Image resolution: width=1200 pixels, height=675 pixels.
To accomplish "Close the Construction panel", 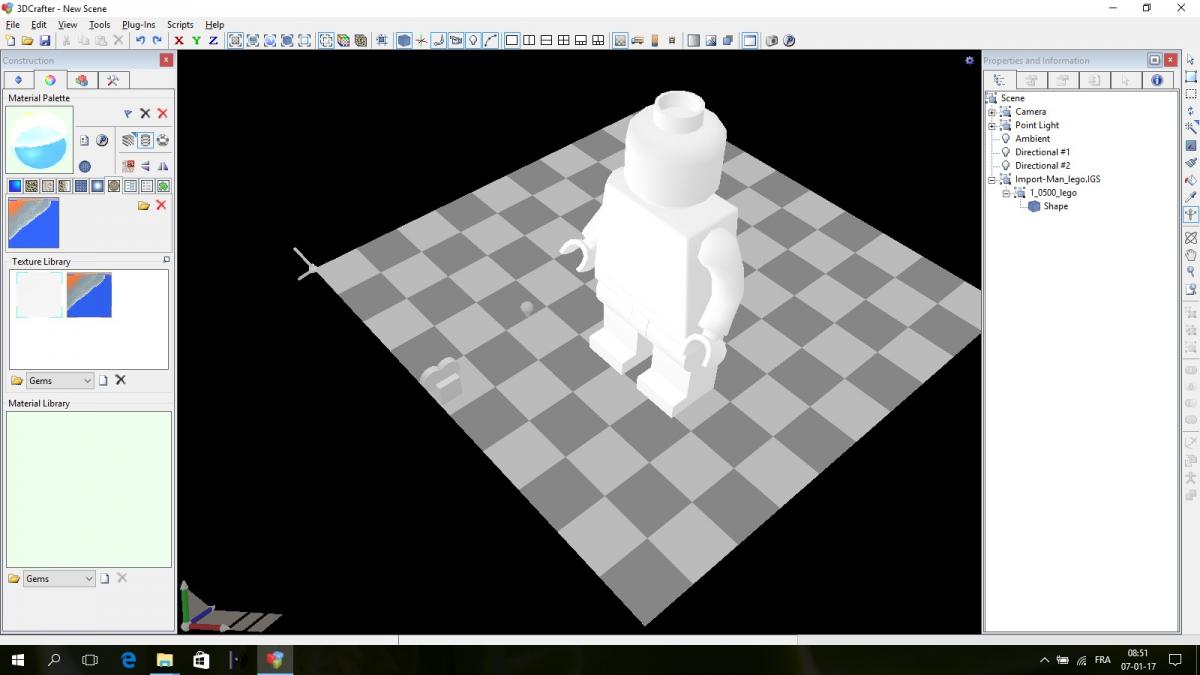I will 166,60.
